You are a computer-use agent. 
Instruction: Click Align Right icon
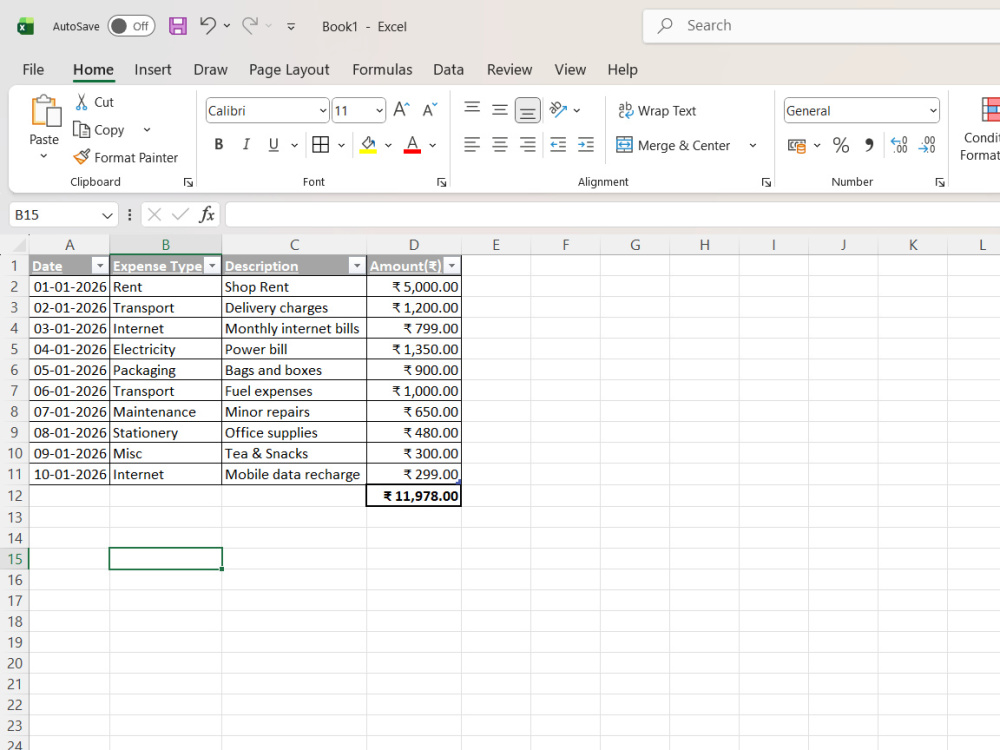pyautogui.click(x=527, y=145)
